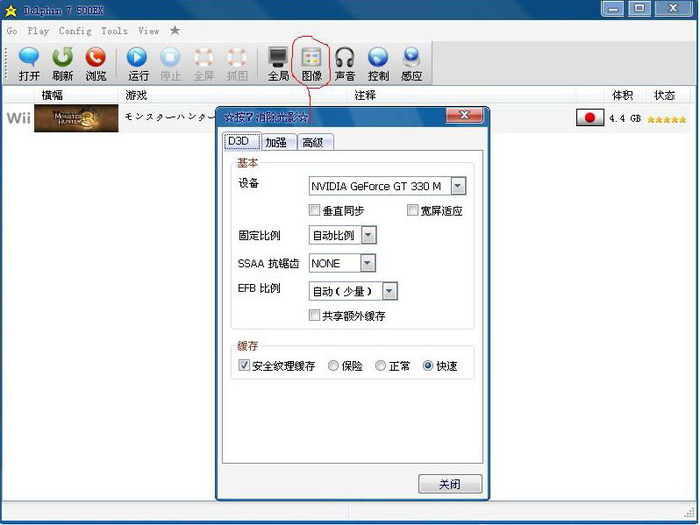
Task: Click the 停止 (Stop) toolbar icon
Action: click(171, 64)
